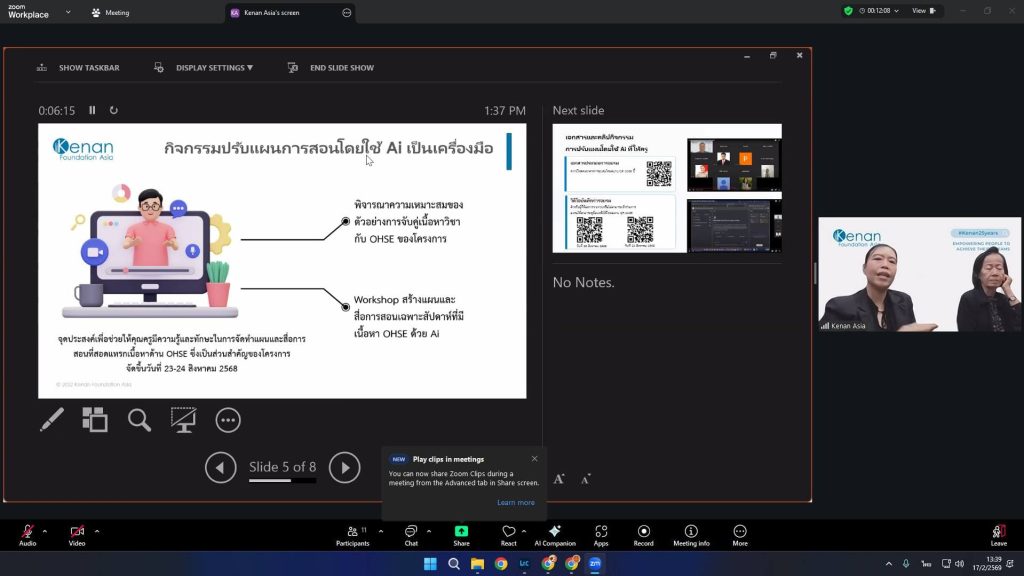Screen dimensions: 1024x576
Task: Select the pen and laser pointer tool
Action: pos(51,420)
